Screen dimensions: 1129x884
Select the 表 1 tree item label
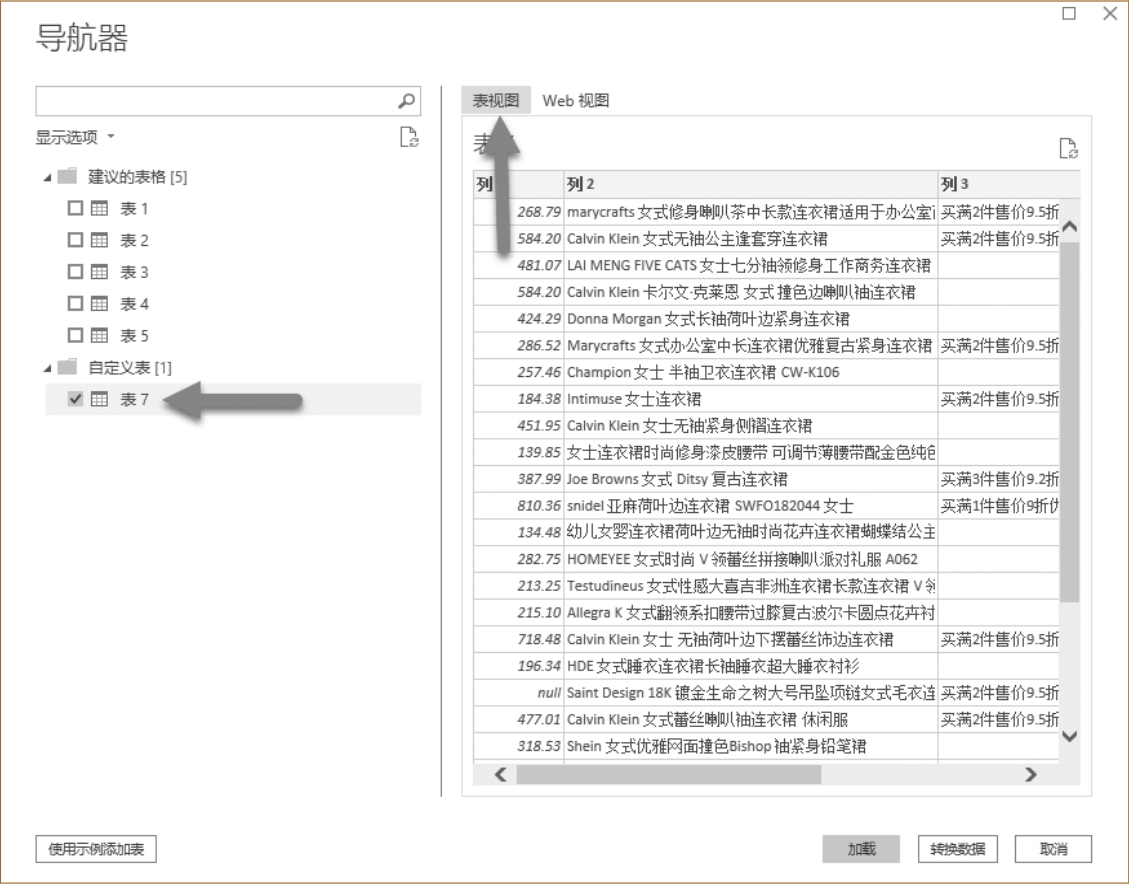(x=134, y=209)
